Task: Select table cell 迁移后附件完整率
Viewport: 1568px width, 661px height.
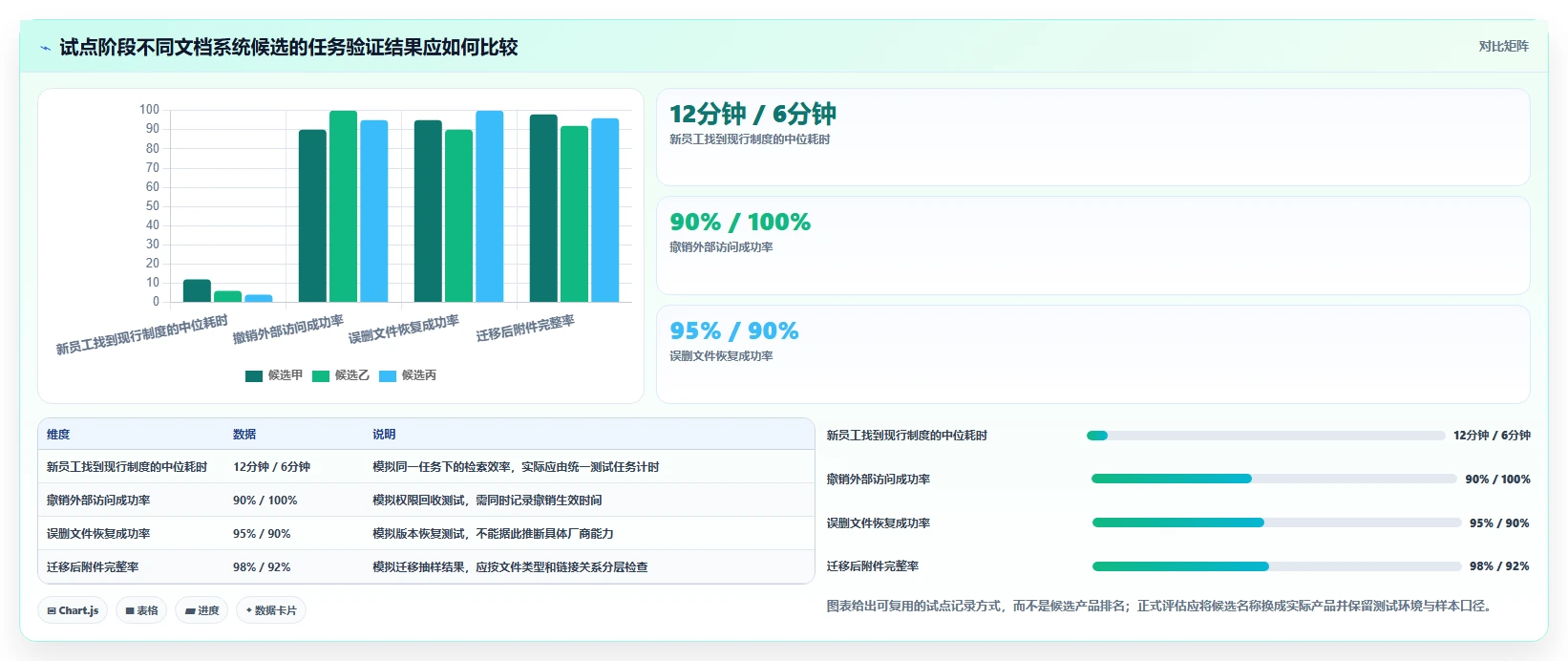Action: 93,567
